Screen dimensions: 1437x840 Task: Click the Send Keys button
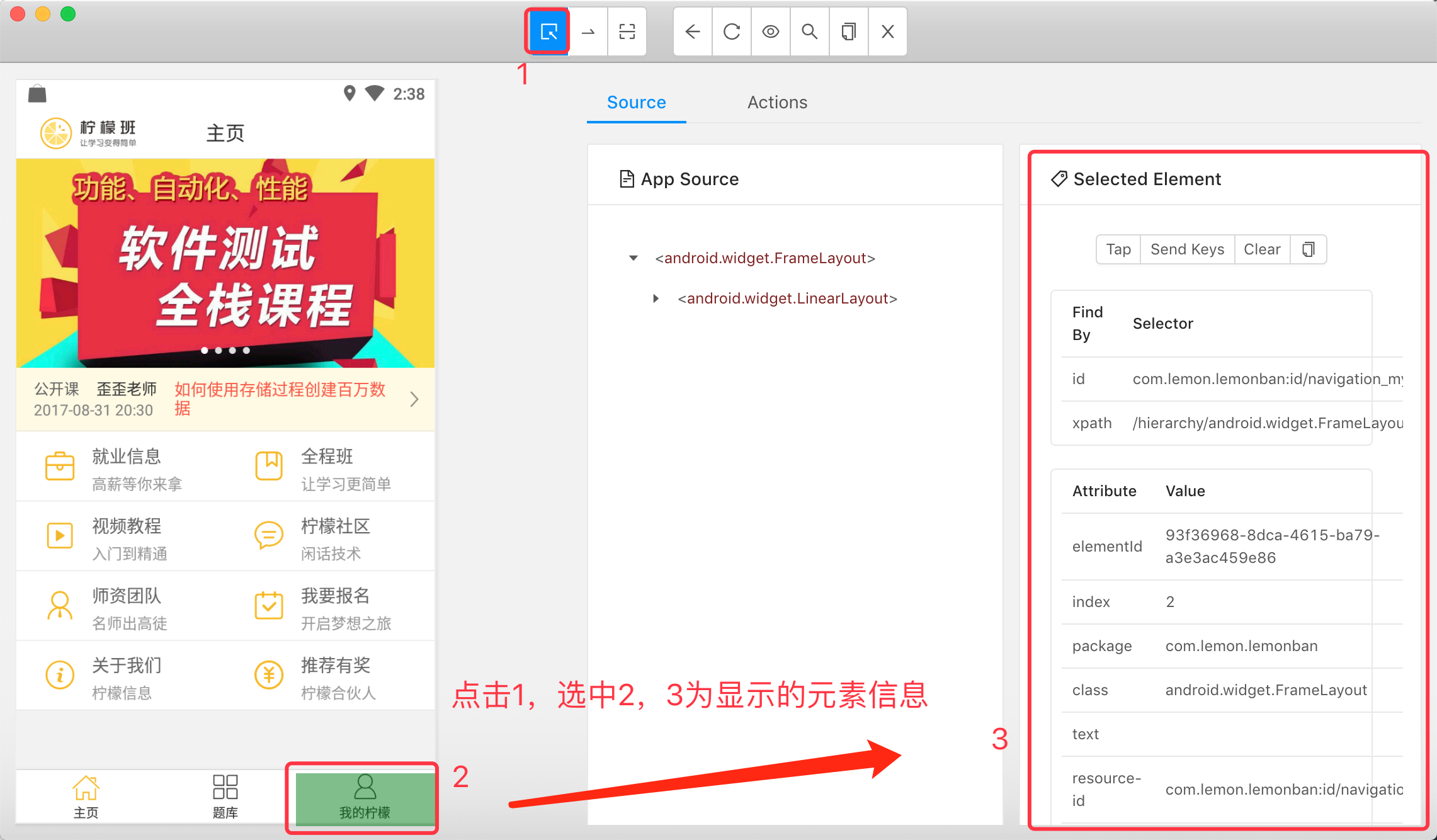[1187, 249]
